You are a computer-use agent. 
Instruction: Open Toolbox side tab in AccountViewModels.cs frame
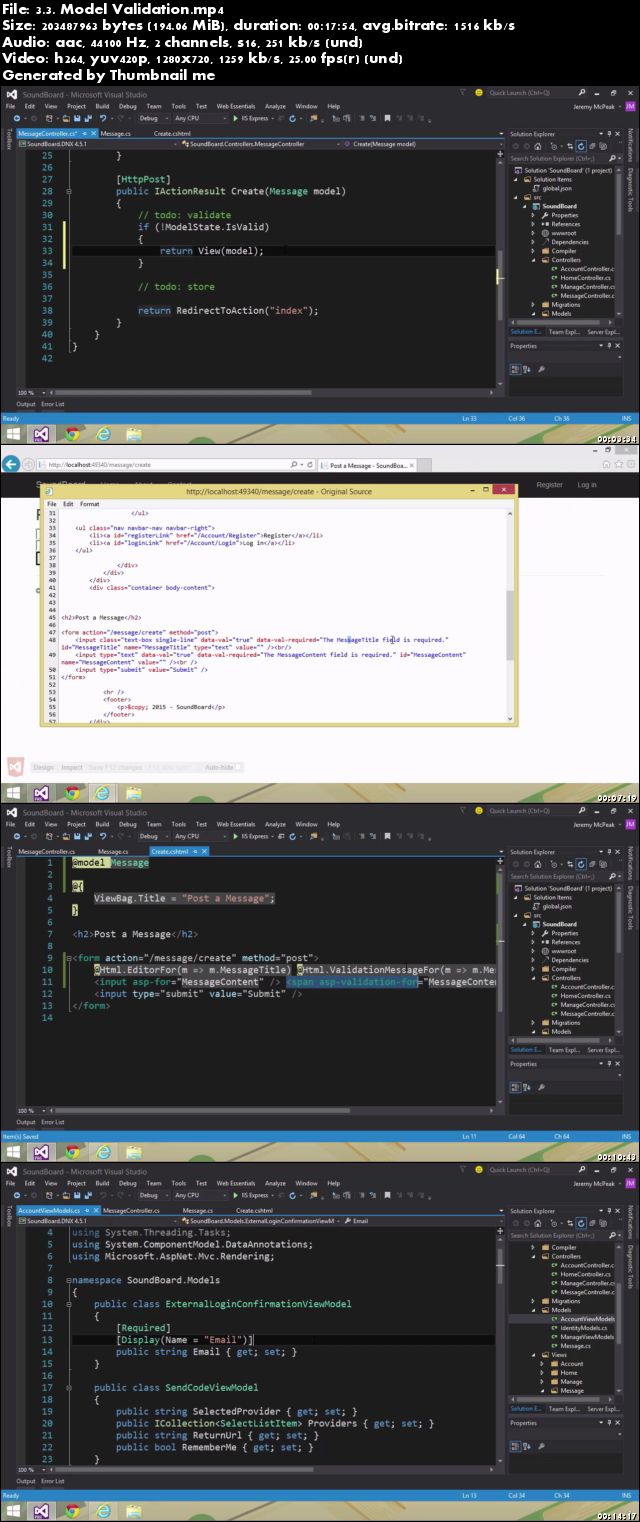[8, 1218]
